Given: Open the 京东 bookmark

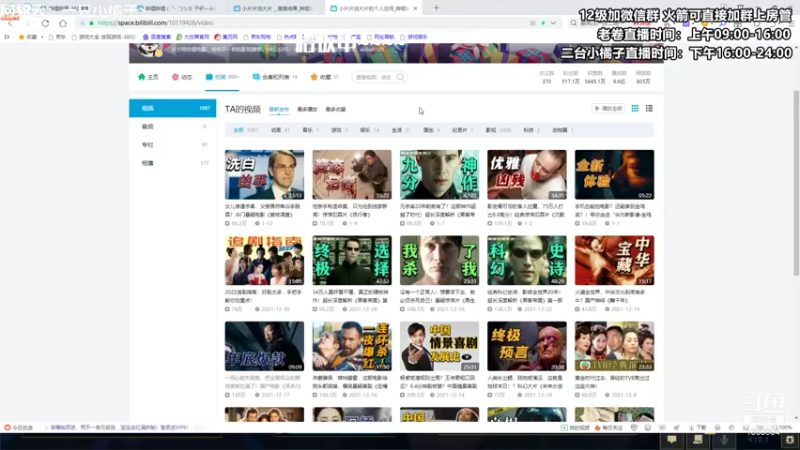Looking at the screenshot, I should coord(57,37).
